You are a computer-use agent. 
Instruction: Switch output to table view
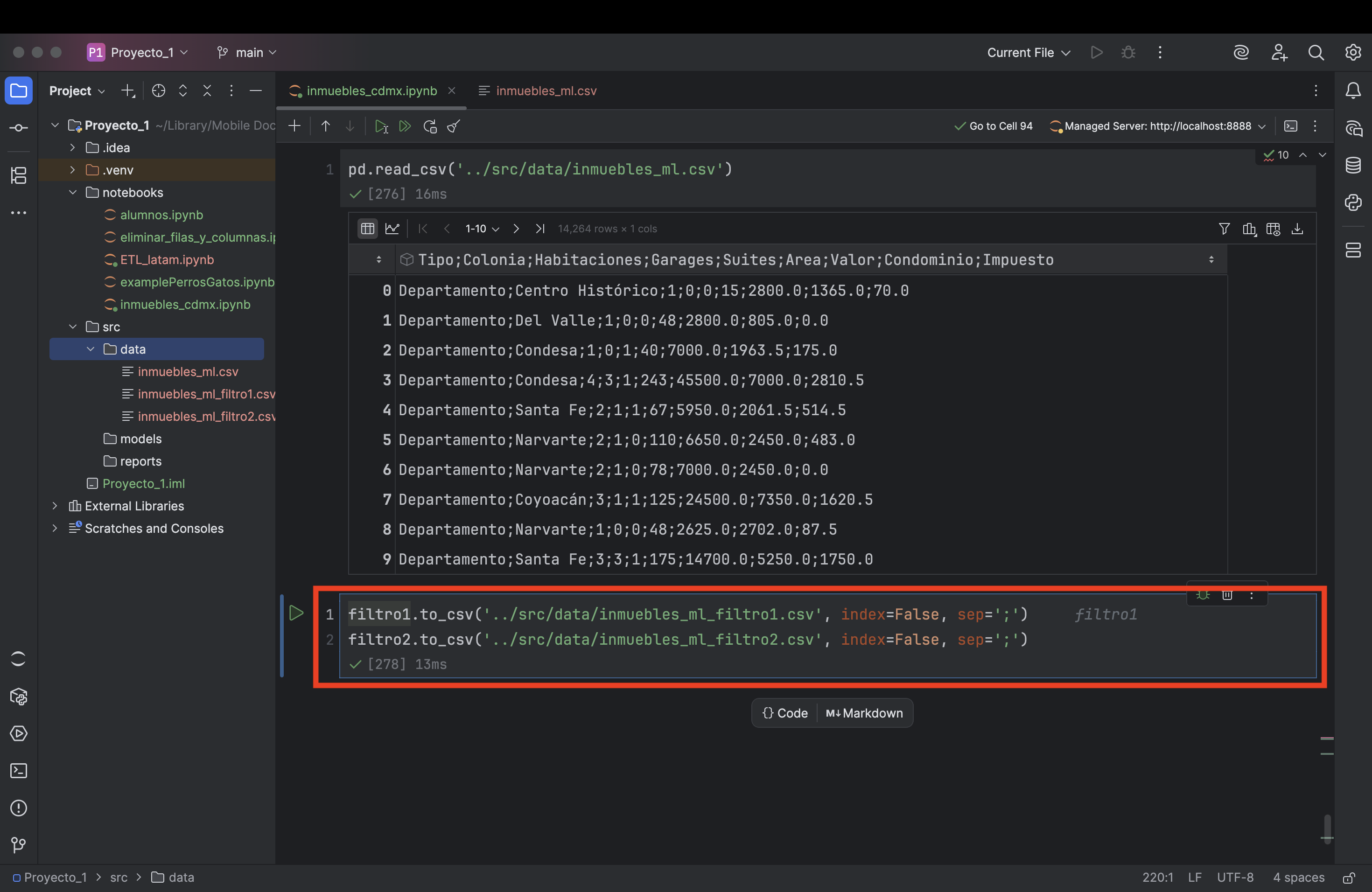[367, 229]
